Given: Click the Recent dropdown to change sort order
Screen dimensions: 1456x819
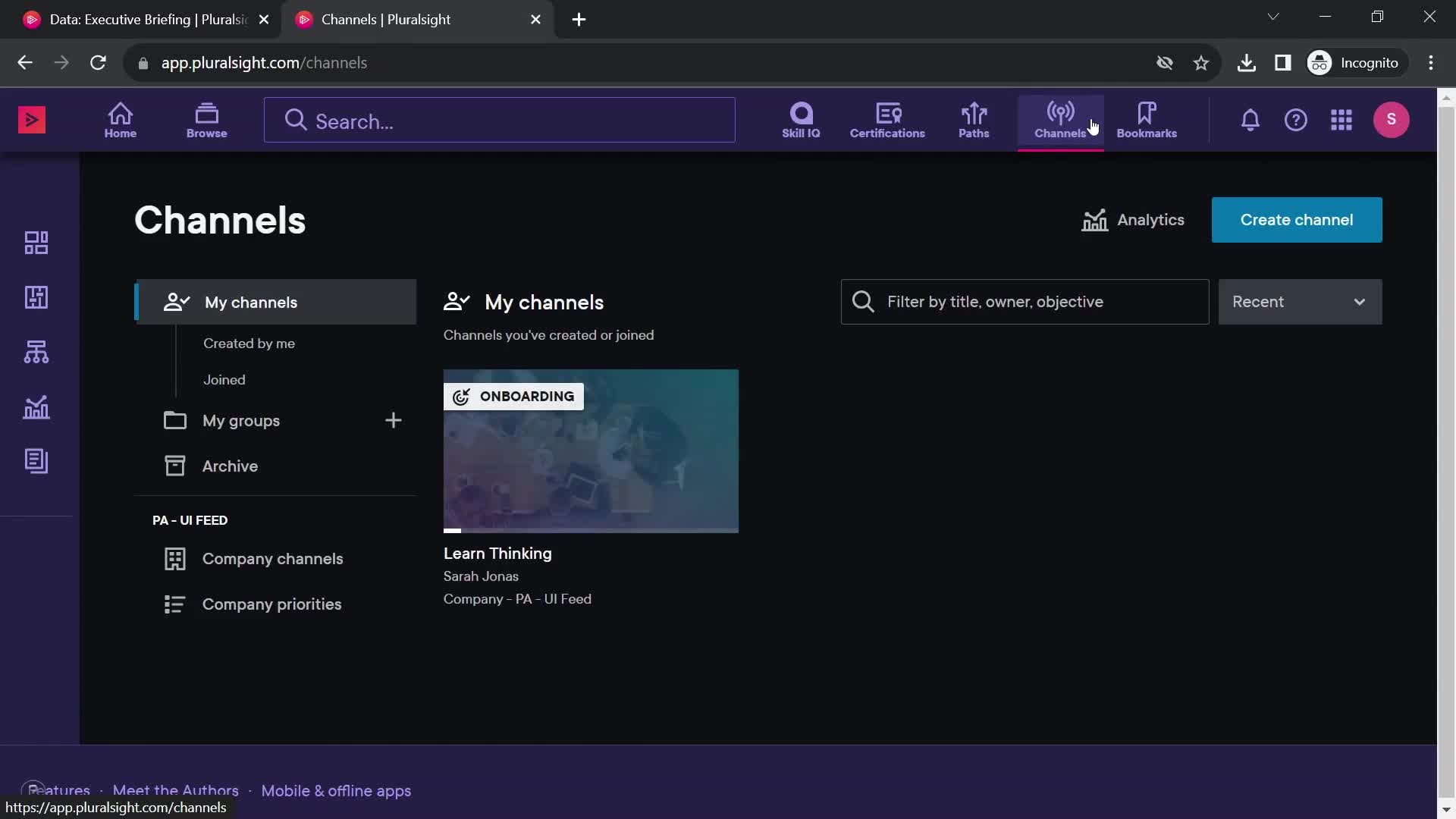Looking at the screenshot, I should (x=1298, y=301).
